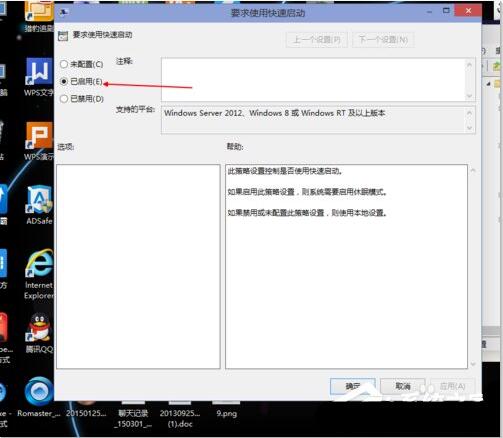The image size is (503, 438).
Task: Maximize the 要求使用快速启动 dialog
Action: click(446, 11)
